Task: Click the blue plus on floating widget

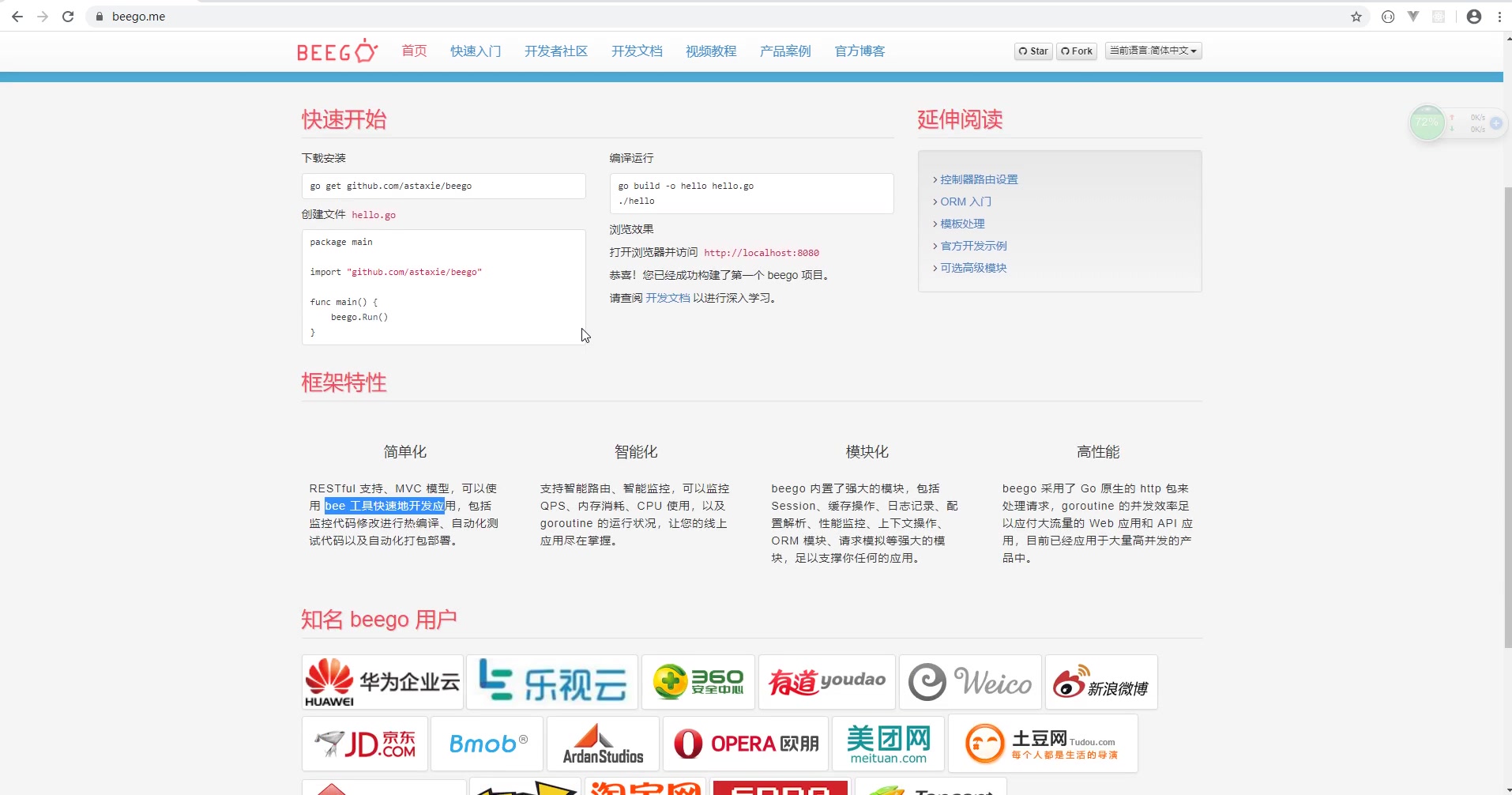Action: (x=1496, y=123)
